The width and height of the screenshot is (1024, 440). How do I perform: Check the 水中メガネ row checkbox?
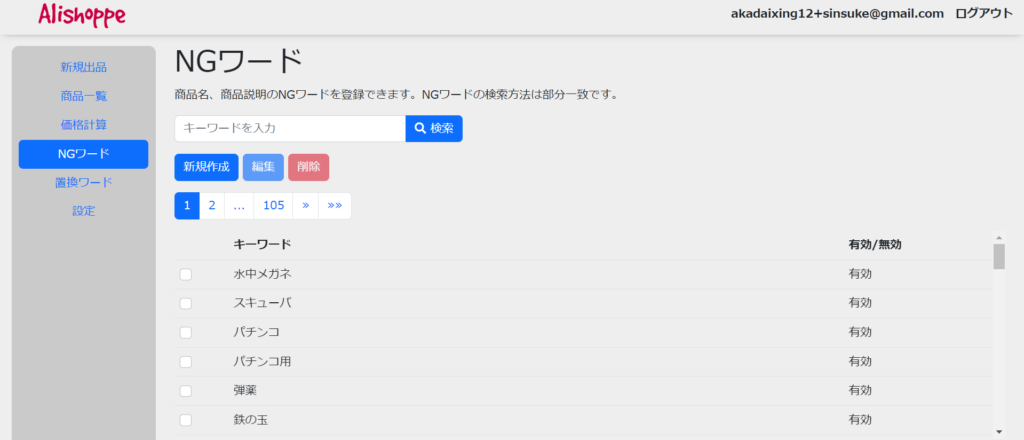(x=185, y=274)
